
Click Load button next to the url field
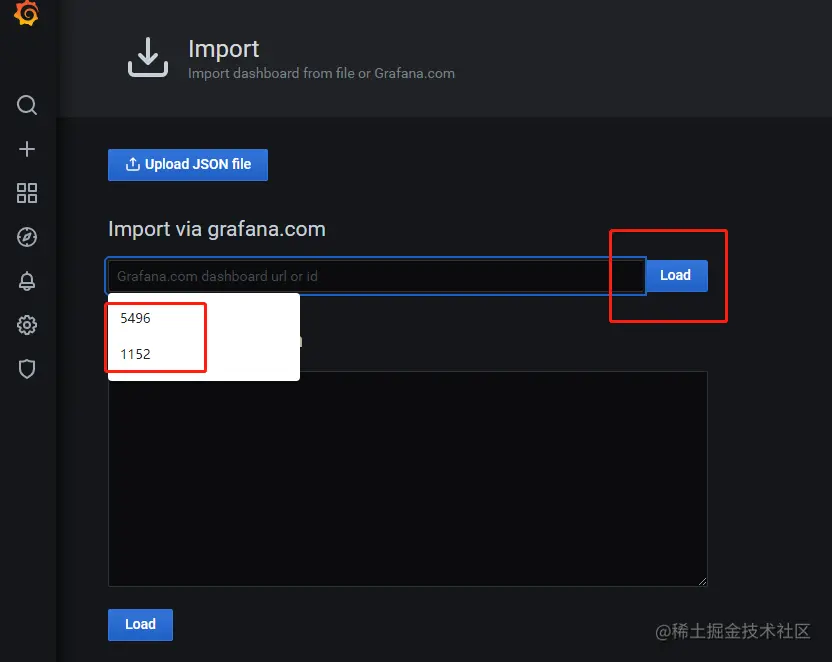point(676,275)
